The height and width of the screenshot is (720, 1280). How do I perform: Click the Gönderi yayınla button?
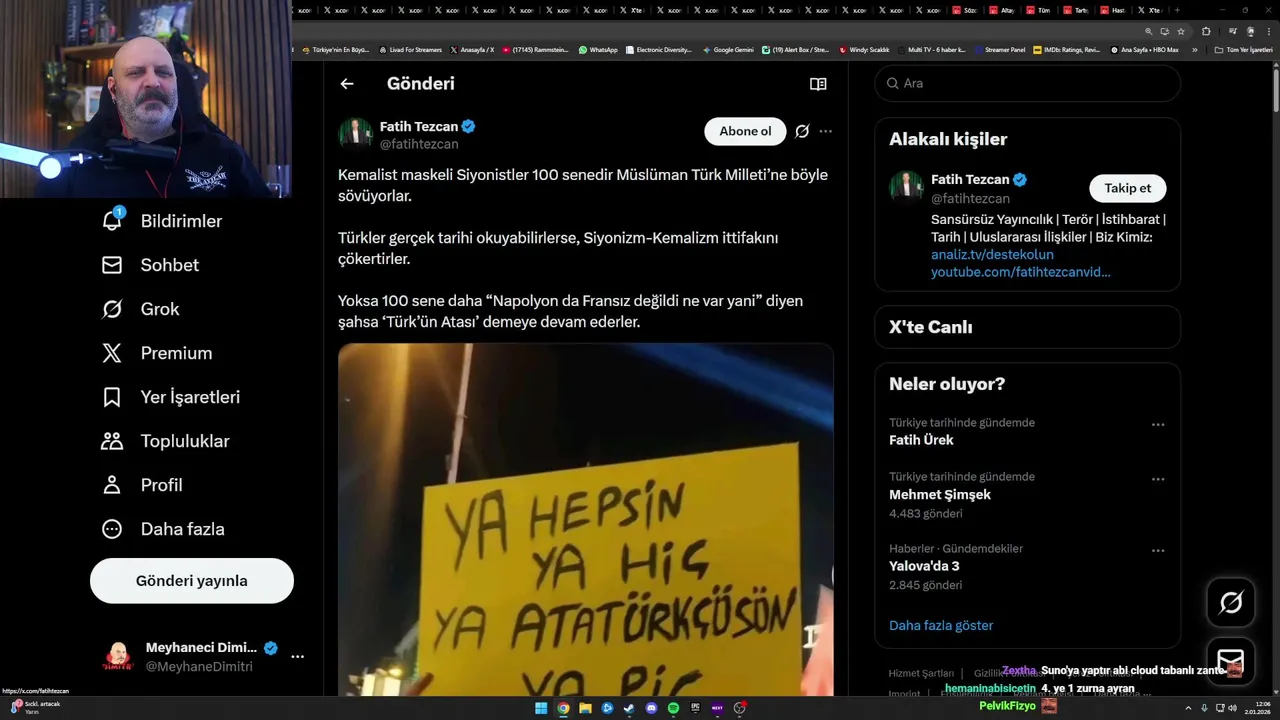[192, 581]
